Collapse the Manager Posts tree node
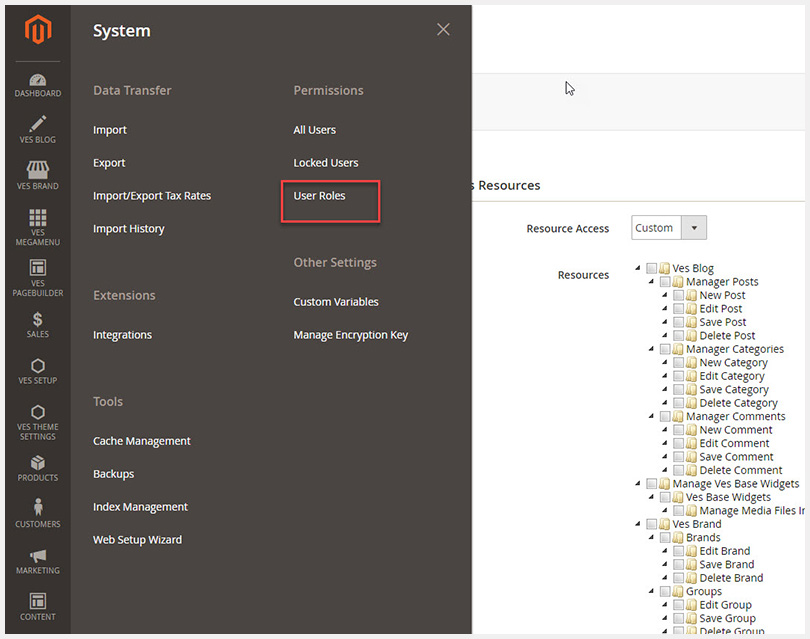The width and height of the screenshot is (810, 639). point(651,283)
